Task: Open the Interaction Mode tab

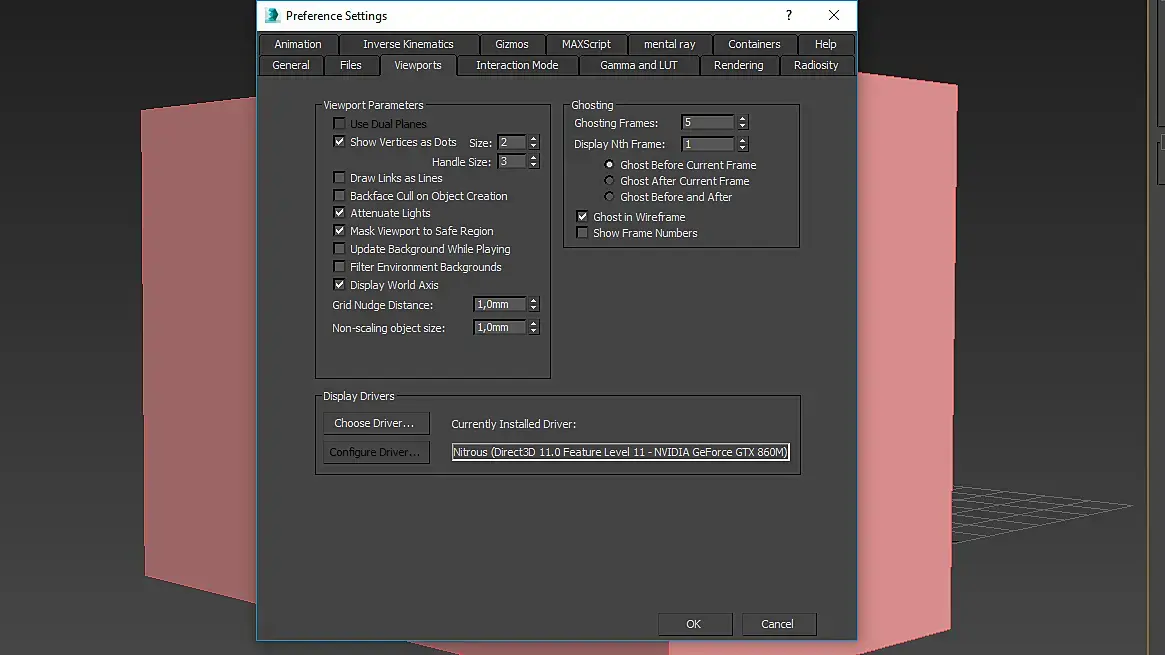Action: [x=517, y=65]
